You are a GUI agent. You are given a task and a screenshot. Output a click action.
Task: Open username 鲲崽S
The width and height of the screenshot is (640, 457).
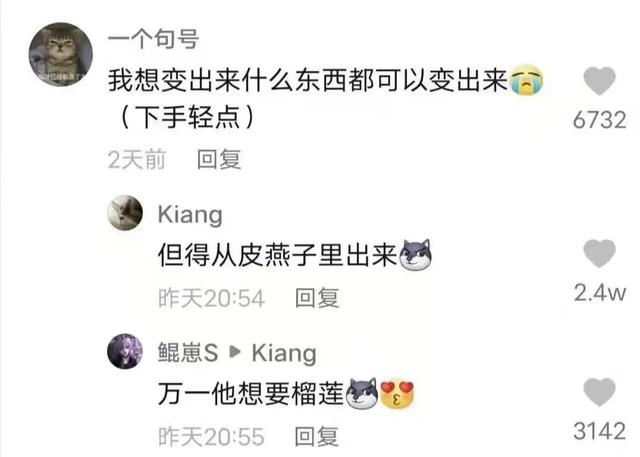point(188,353)
